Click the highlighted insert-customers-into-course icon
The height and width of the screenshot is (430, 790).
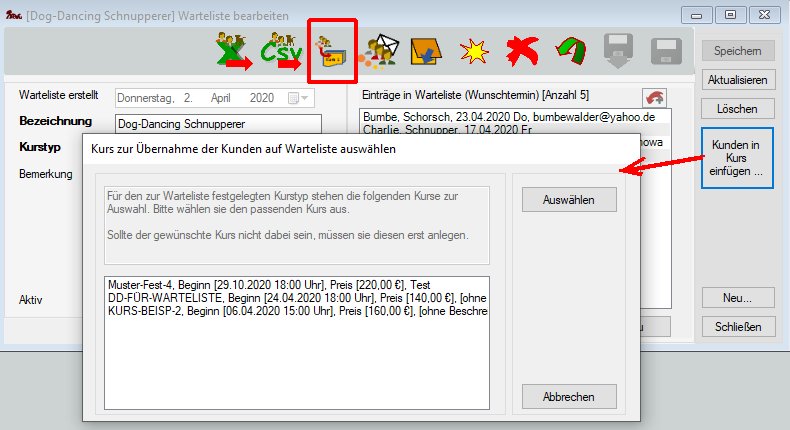coord(332,51)
